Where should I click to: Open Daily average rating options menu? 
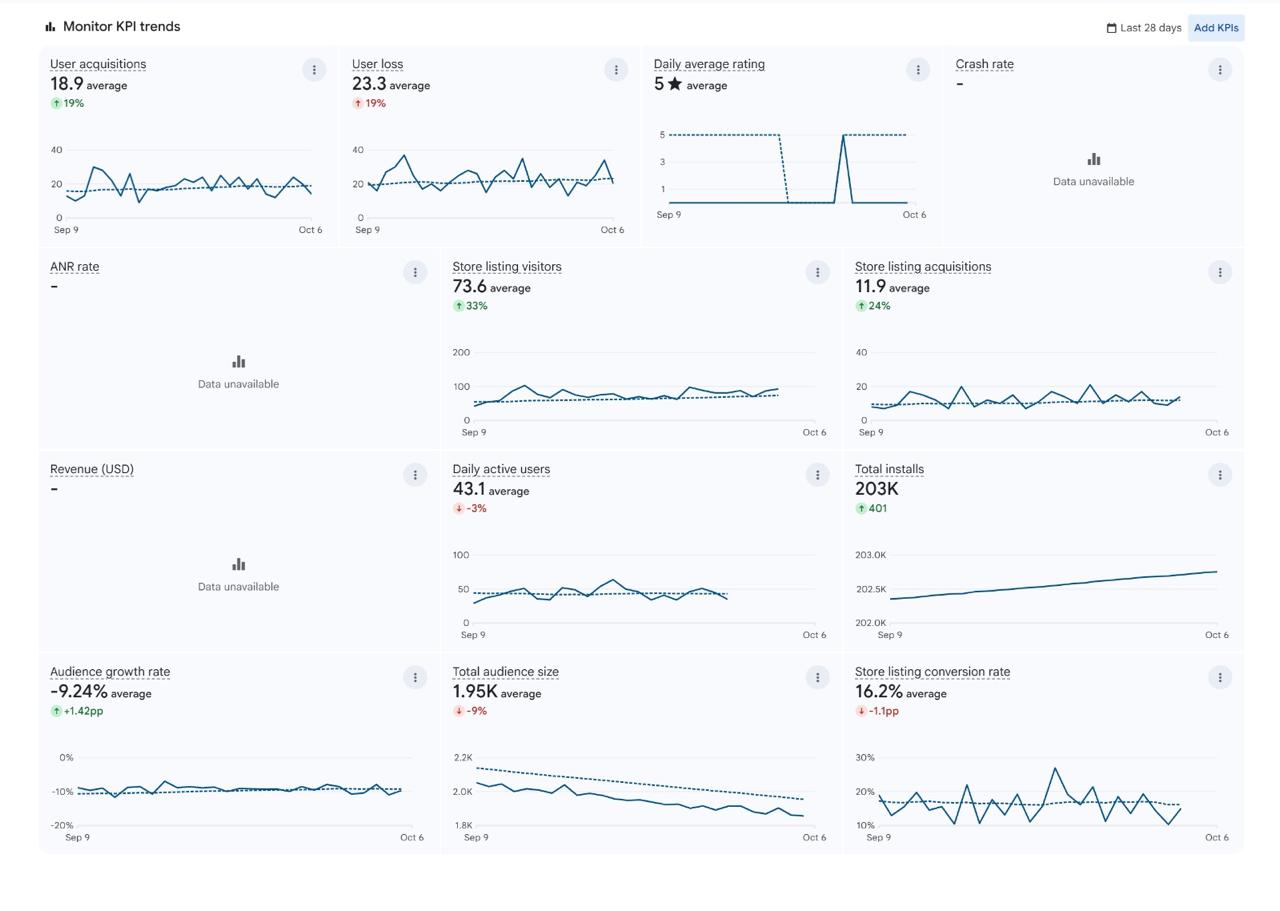click(x=918, y=70)
